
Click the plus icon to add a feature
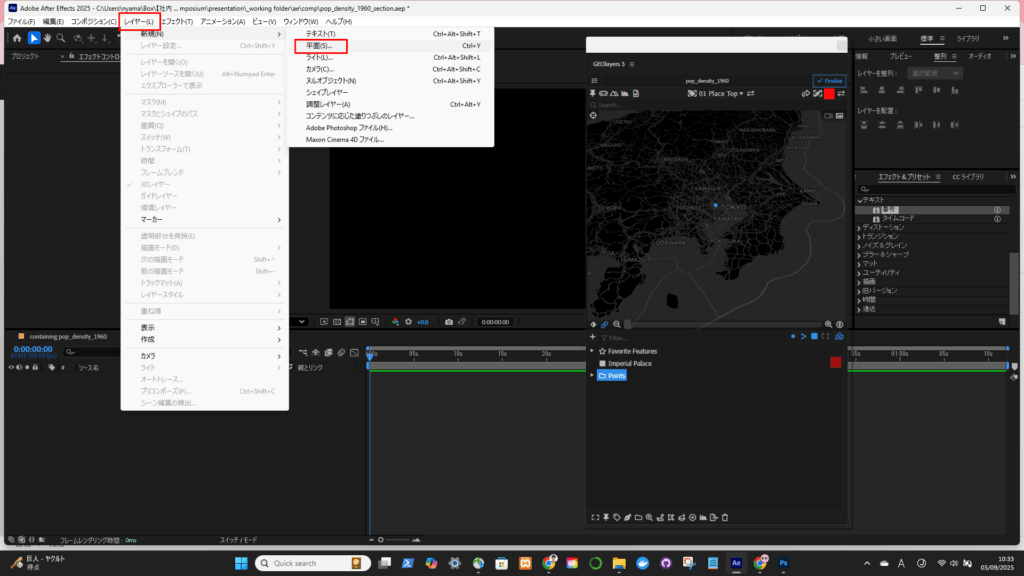593,337
